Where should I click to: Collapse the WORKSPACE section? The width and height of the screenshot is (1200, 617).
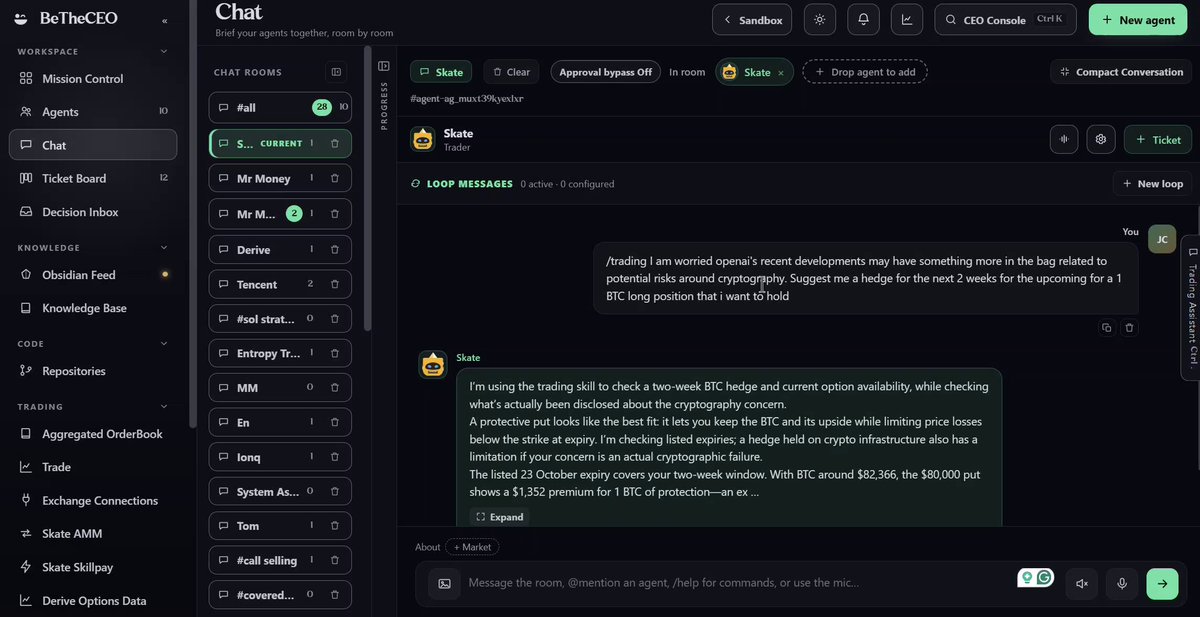click(x=165, y=52)
